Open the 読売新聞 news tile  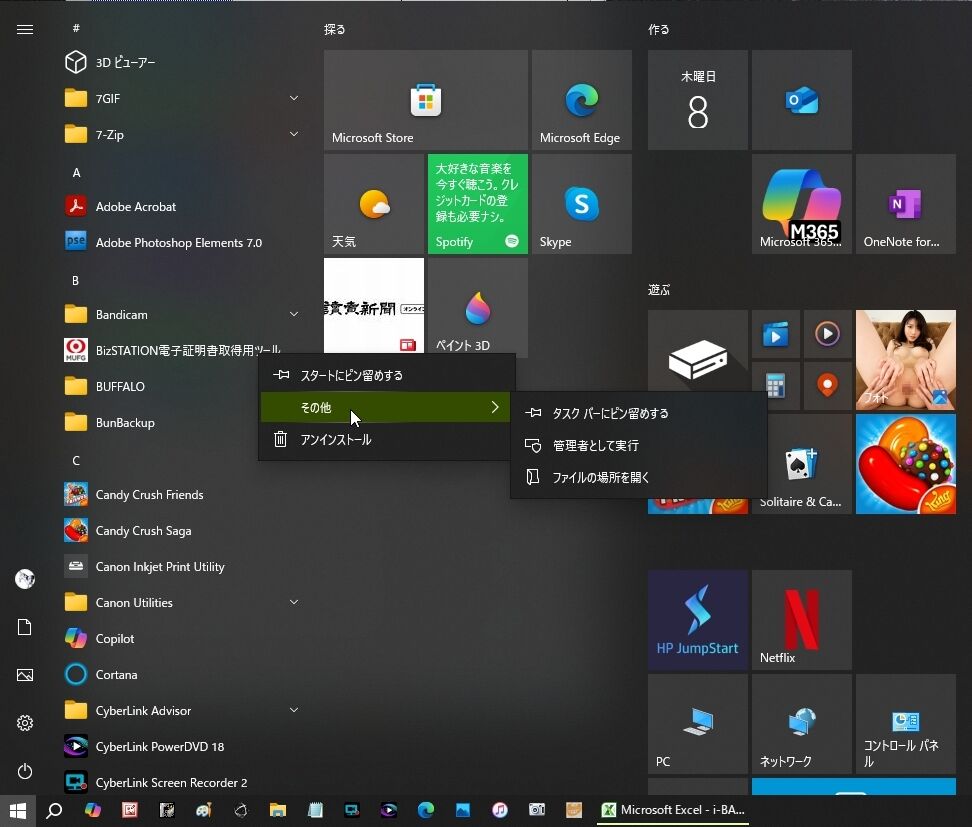pos(374,306)
